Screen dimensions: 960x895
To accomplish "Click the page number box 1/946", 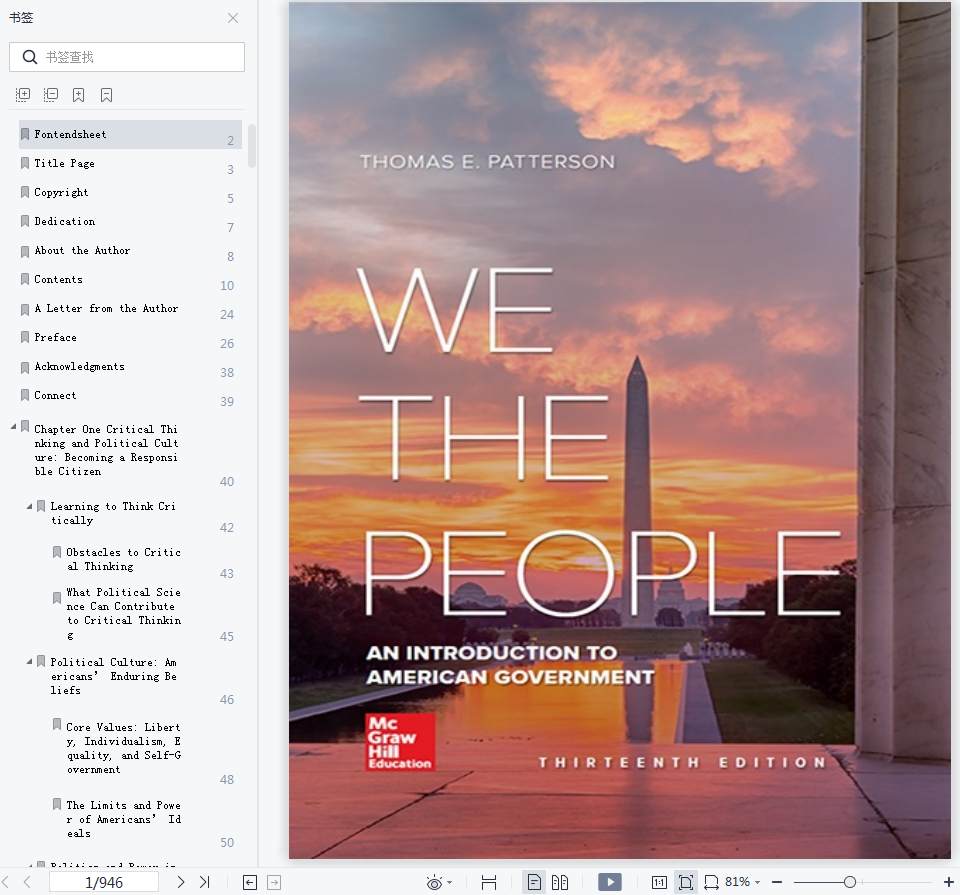I will click(103, 882).
